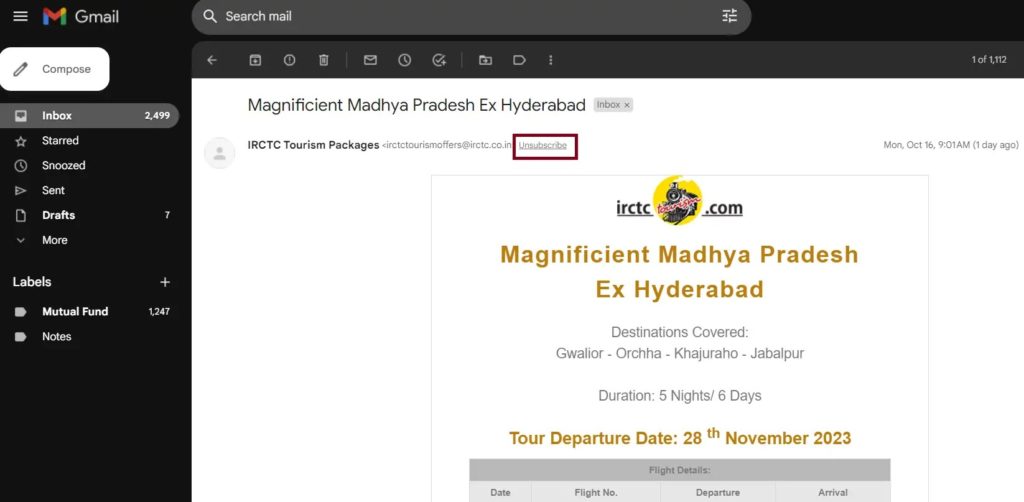The image size is (1024, 502).
Task: Click 'Gwalior - Orchha - Khajuraho - Jabalpur' text
Action: tap(680, 354)
